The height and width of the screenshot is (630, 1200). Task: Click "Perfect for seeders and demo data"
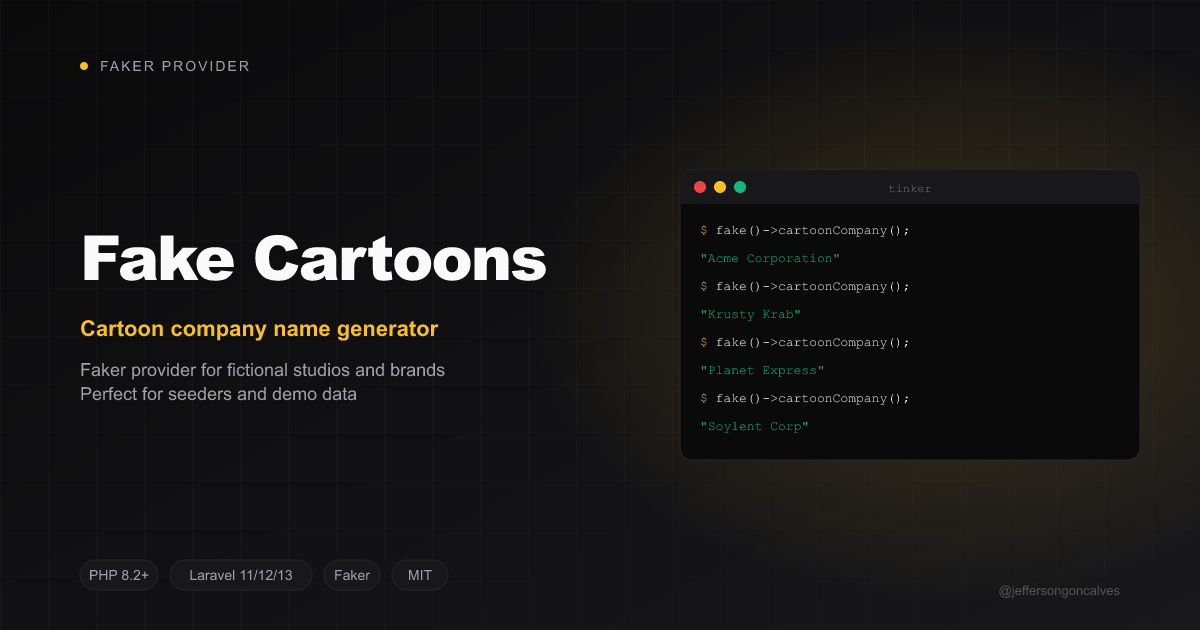point(218,394)
